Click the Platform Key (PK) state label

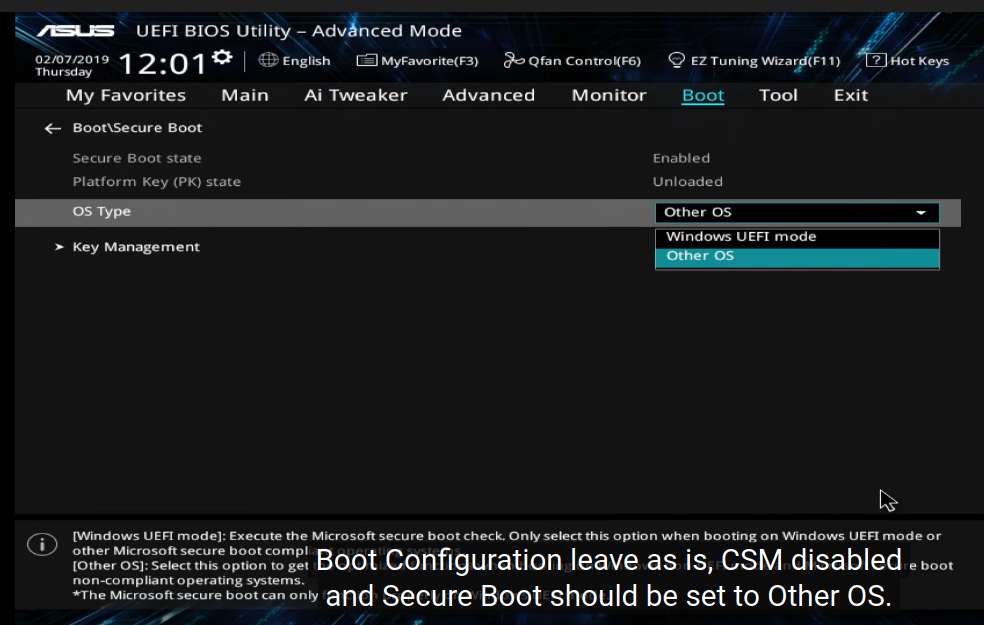157,182
